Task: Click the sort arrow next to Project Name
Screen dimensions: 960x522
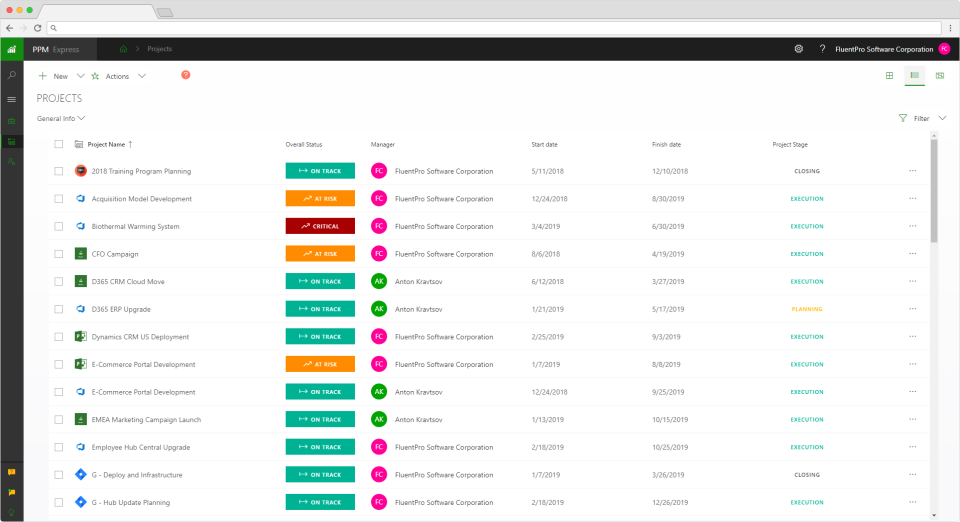Action: tap(130, 144)
